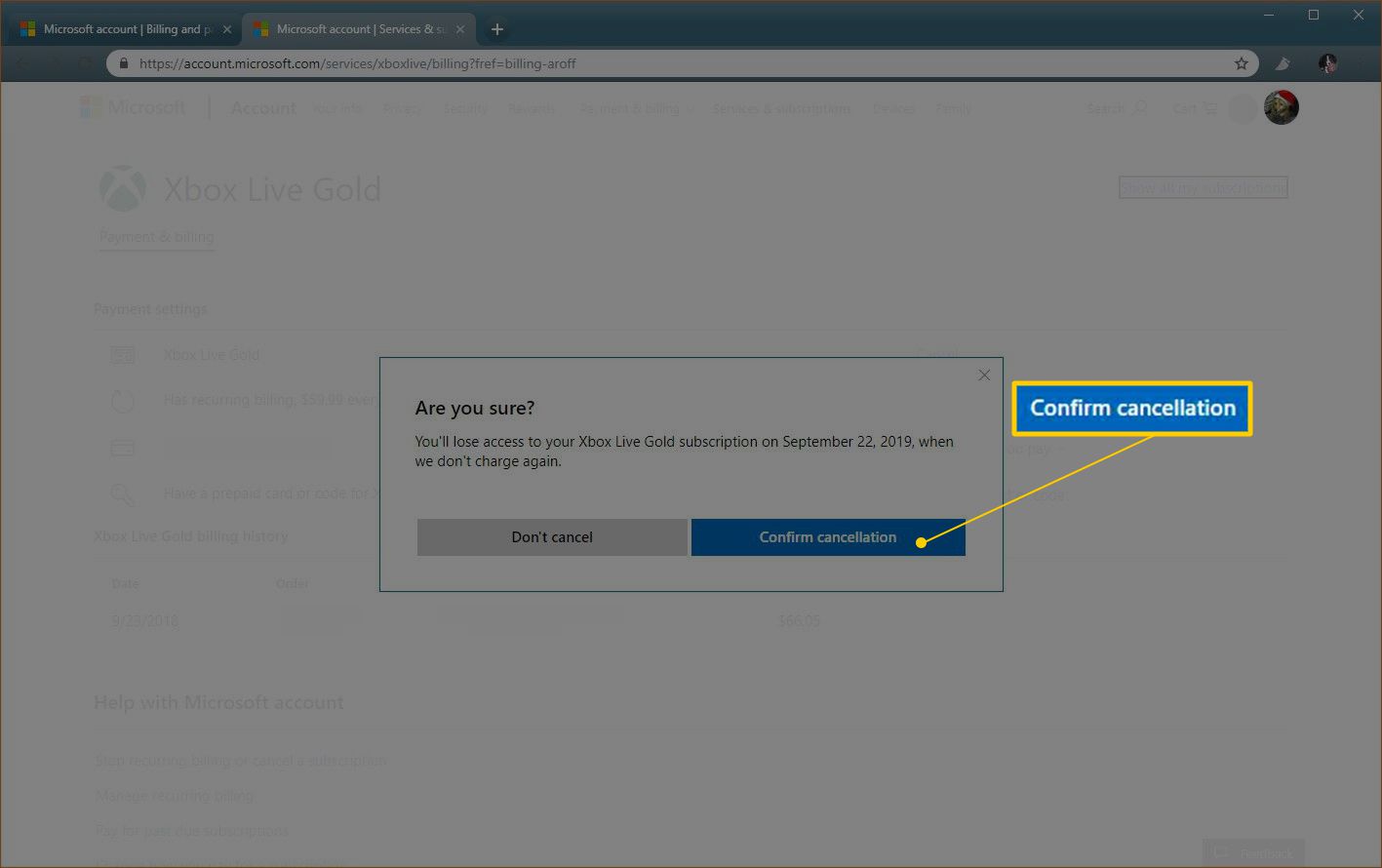Click the browser extension icon beside the star
This screenshot has height=868, width=1382.
click(x=1283, y=63)
